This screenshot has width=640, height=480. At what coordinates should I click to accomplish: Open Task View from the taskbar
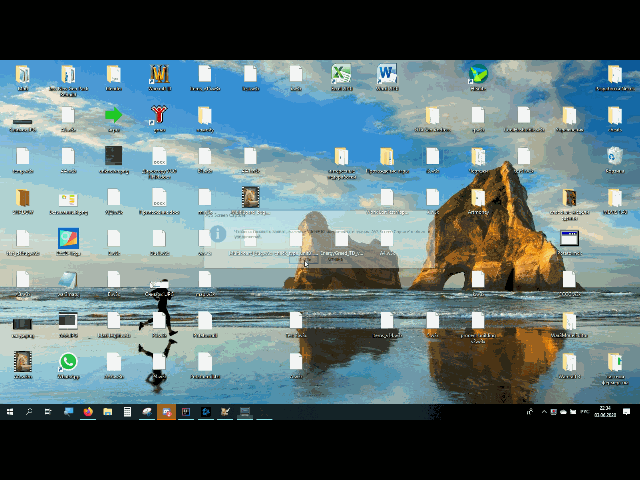click(48, 412)
